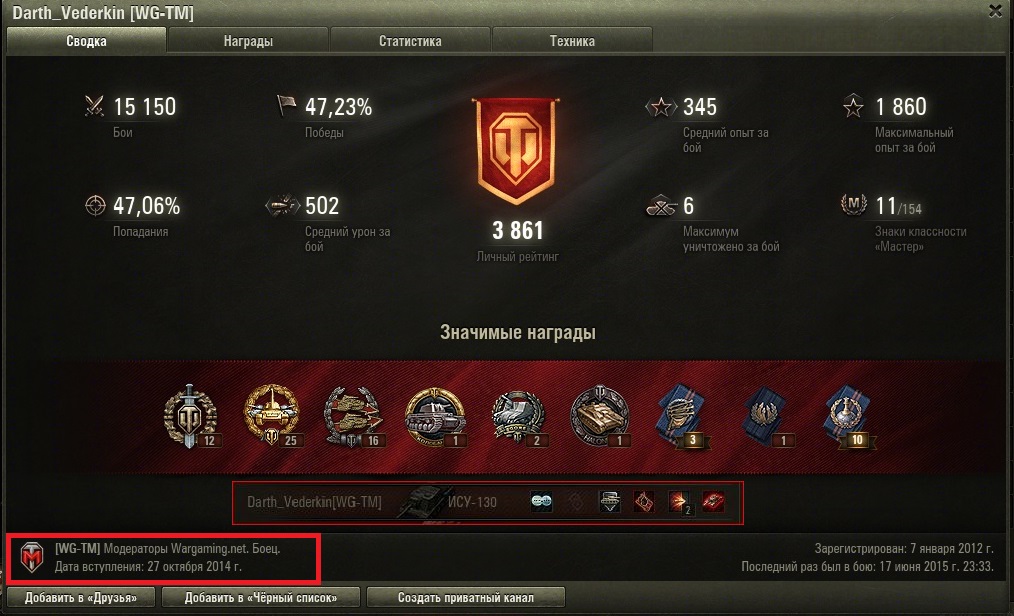Select the gold tank medal with count 25
The height and width of the screenshot is (616, 1014).
point(272,415)
